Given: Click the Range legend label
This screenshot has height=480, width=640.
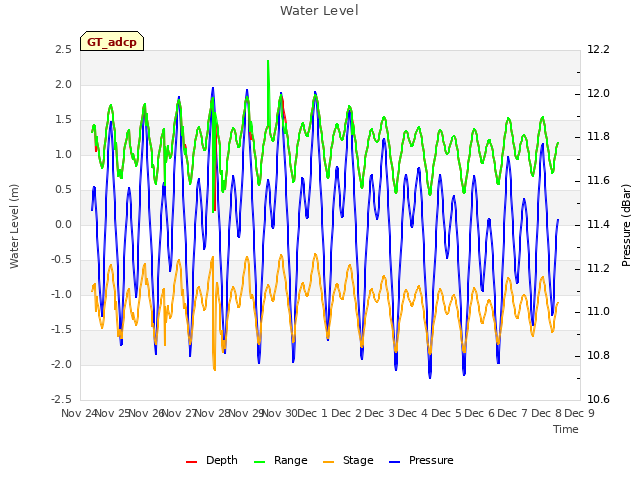Looking at the screenshot, I should pos(291,460).
